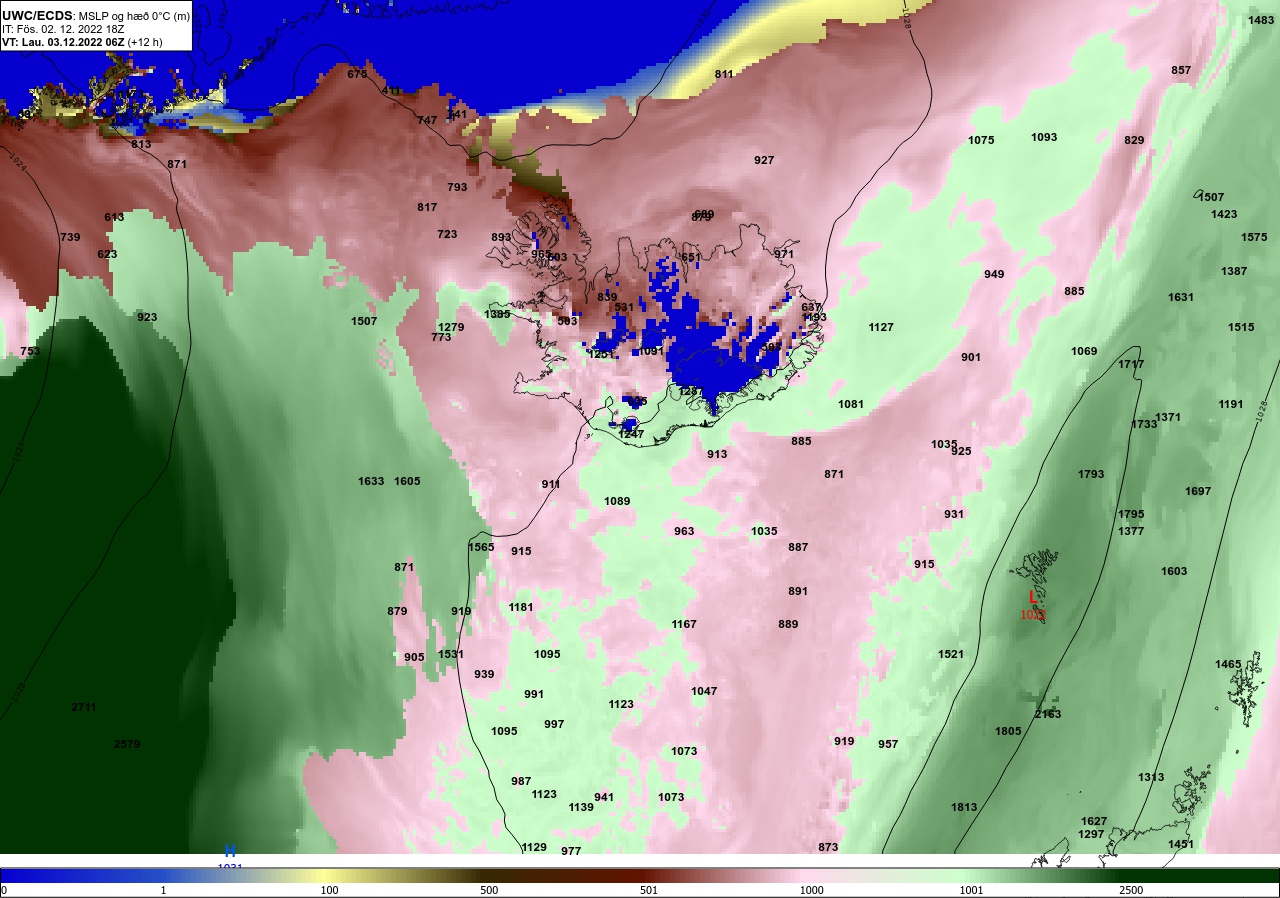Image resolution: width=1280 pixels, height=898 pixels.
Task: Click the height value 2711
Action: click(84, 707)
